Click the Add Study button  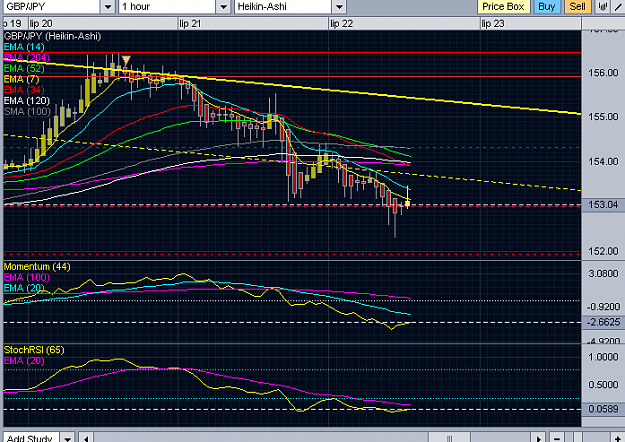tap(30, 437)
